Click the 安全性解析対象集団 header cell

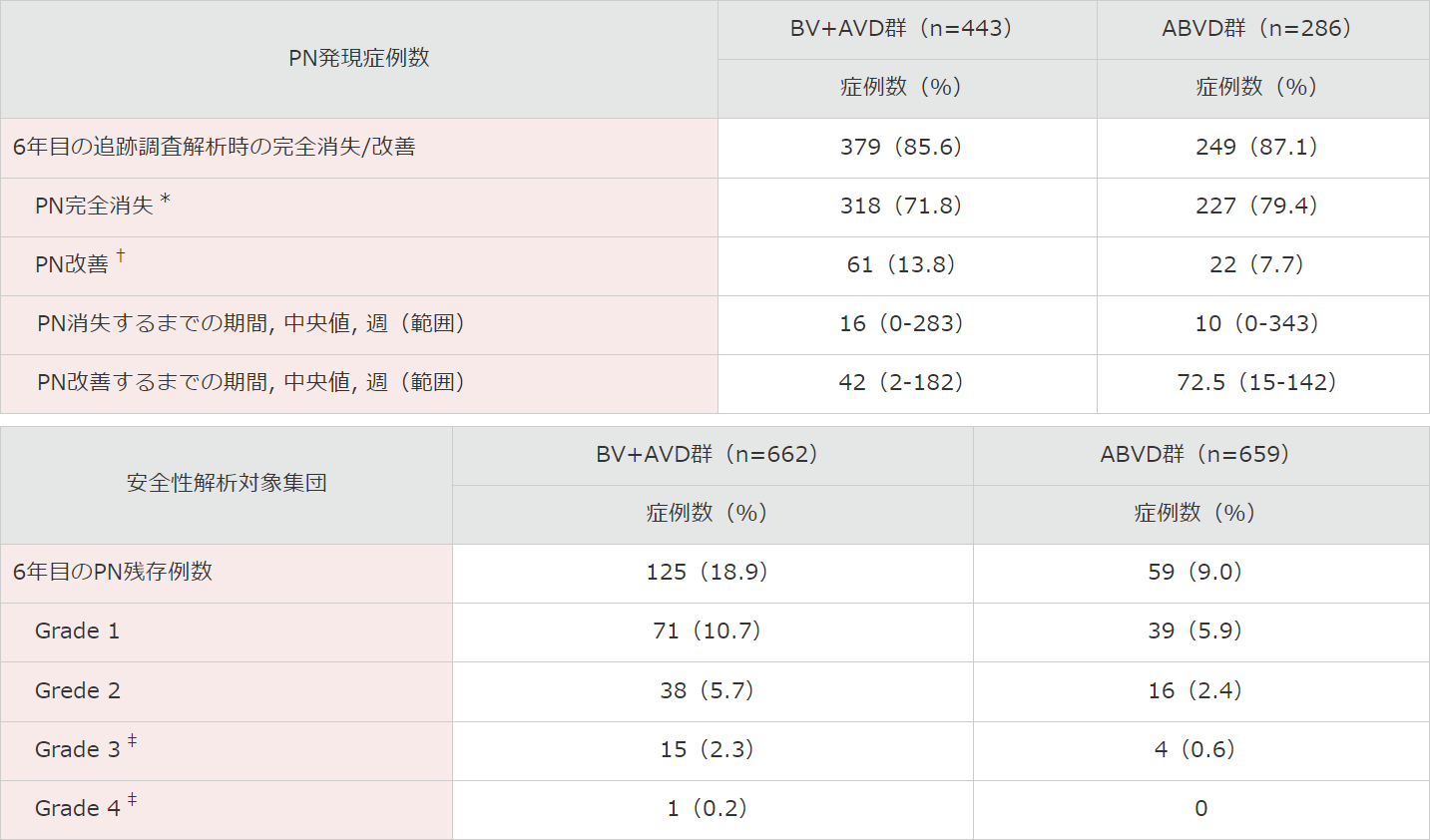(227, 485)
